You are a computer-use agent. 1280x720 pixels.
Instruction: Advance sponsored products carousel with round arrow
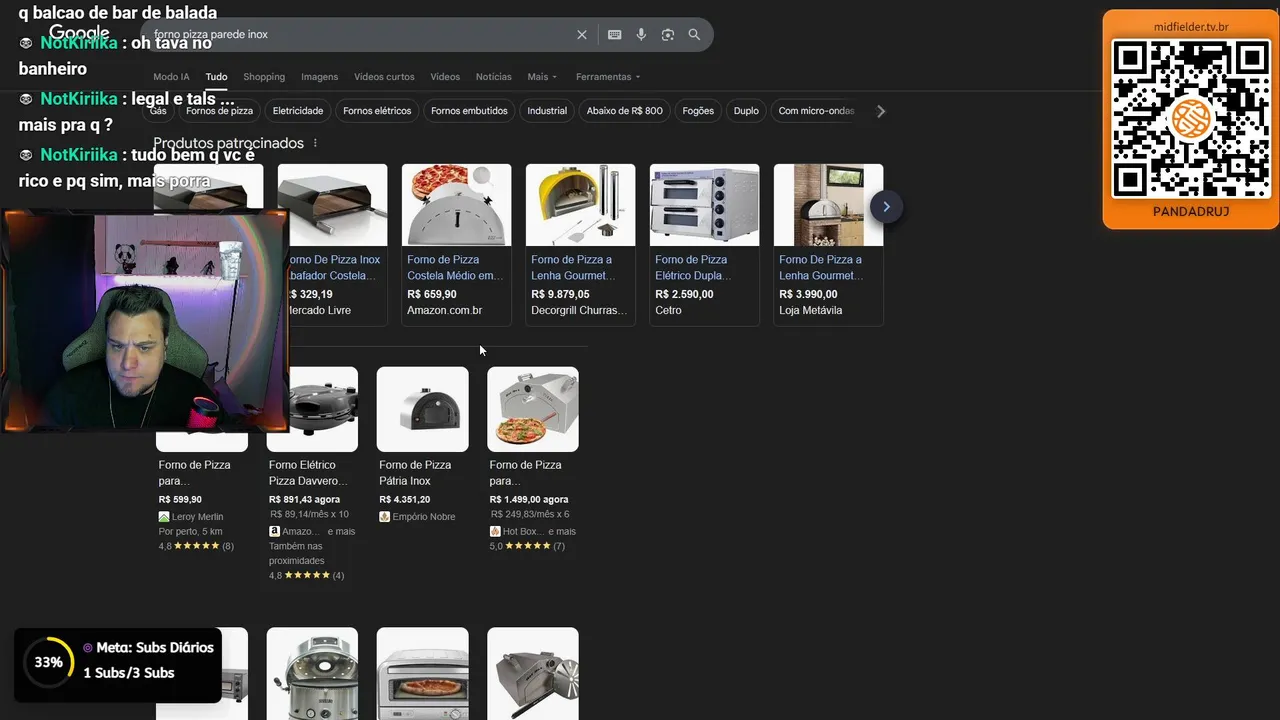886,207
